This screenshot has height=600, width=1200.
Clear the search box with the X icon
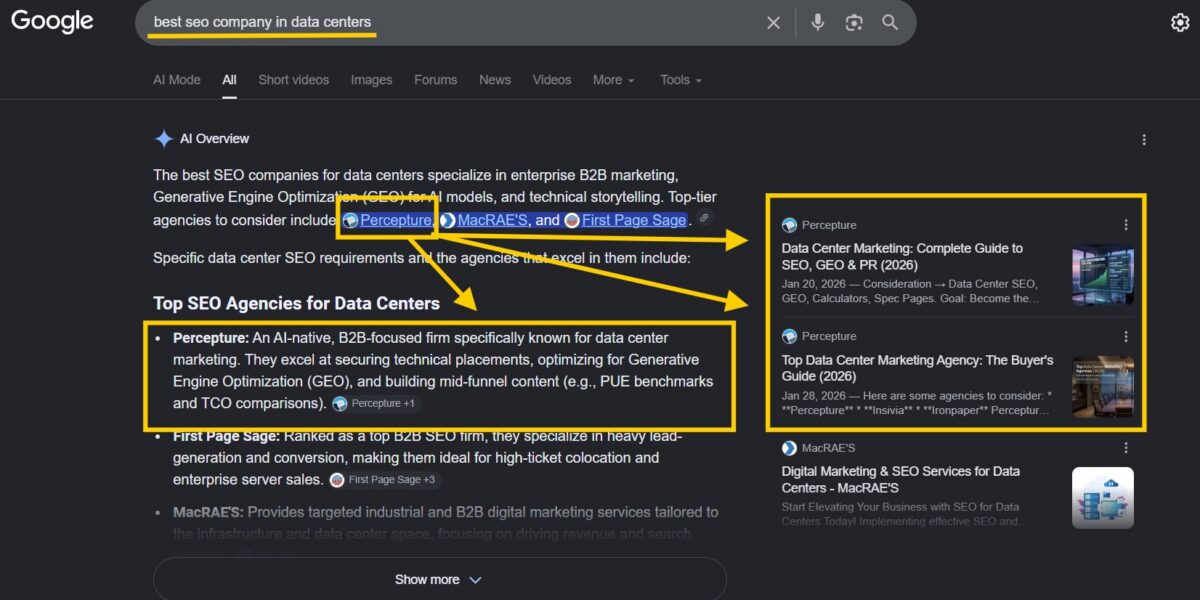point(773,23)
